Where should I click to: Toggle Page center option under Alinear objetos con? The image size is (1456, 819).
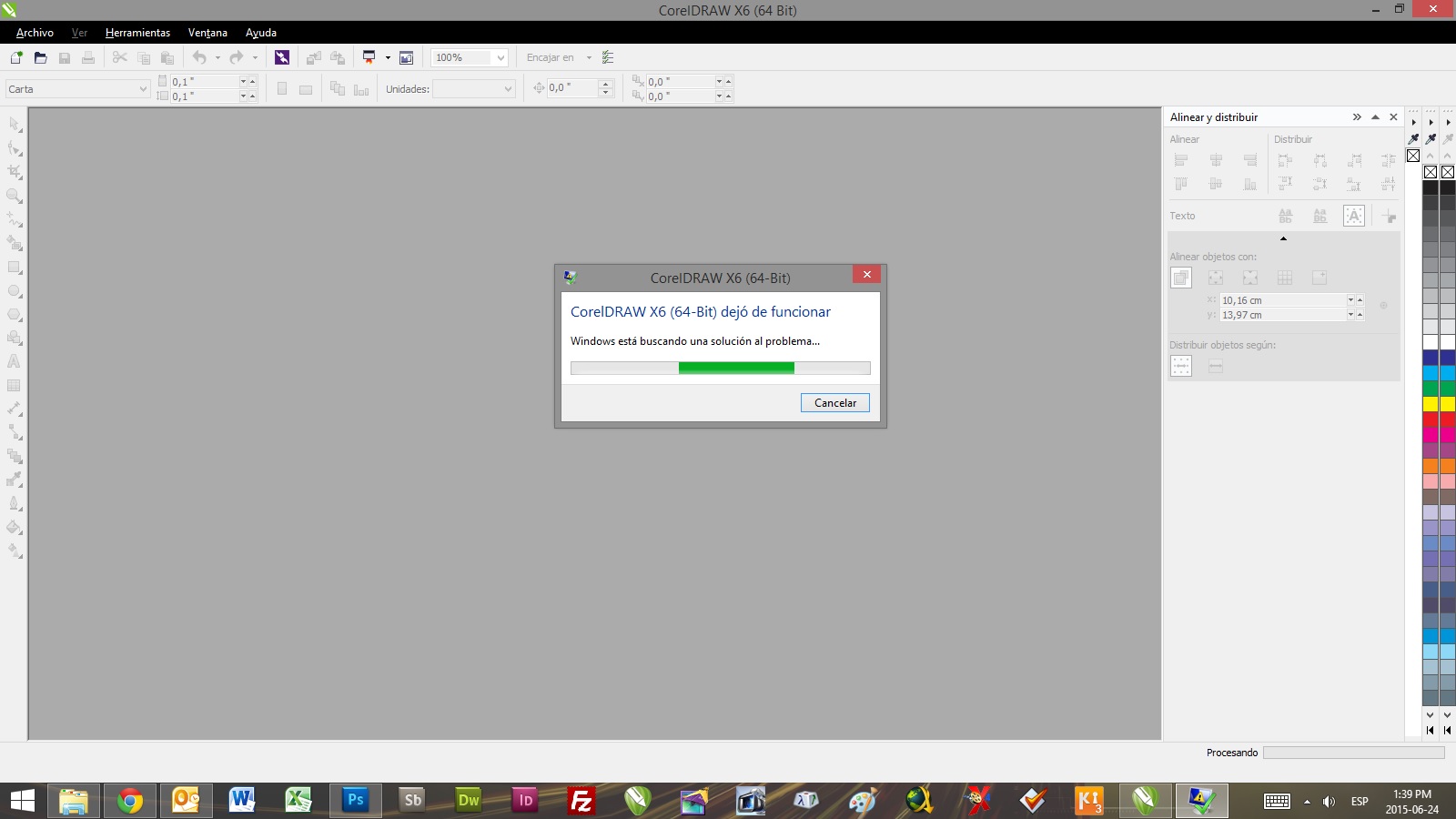pyautogui.click(x=1250, y=278)
